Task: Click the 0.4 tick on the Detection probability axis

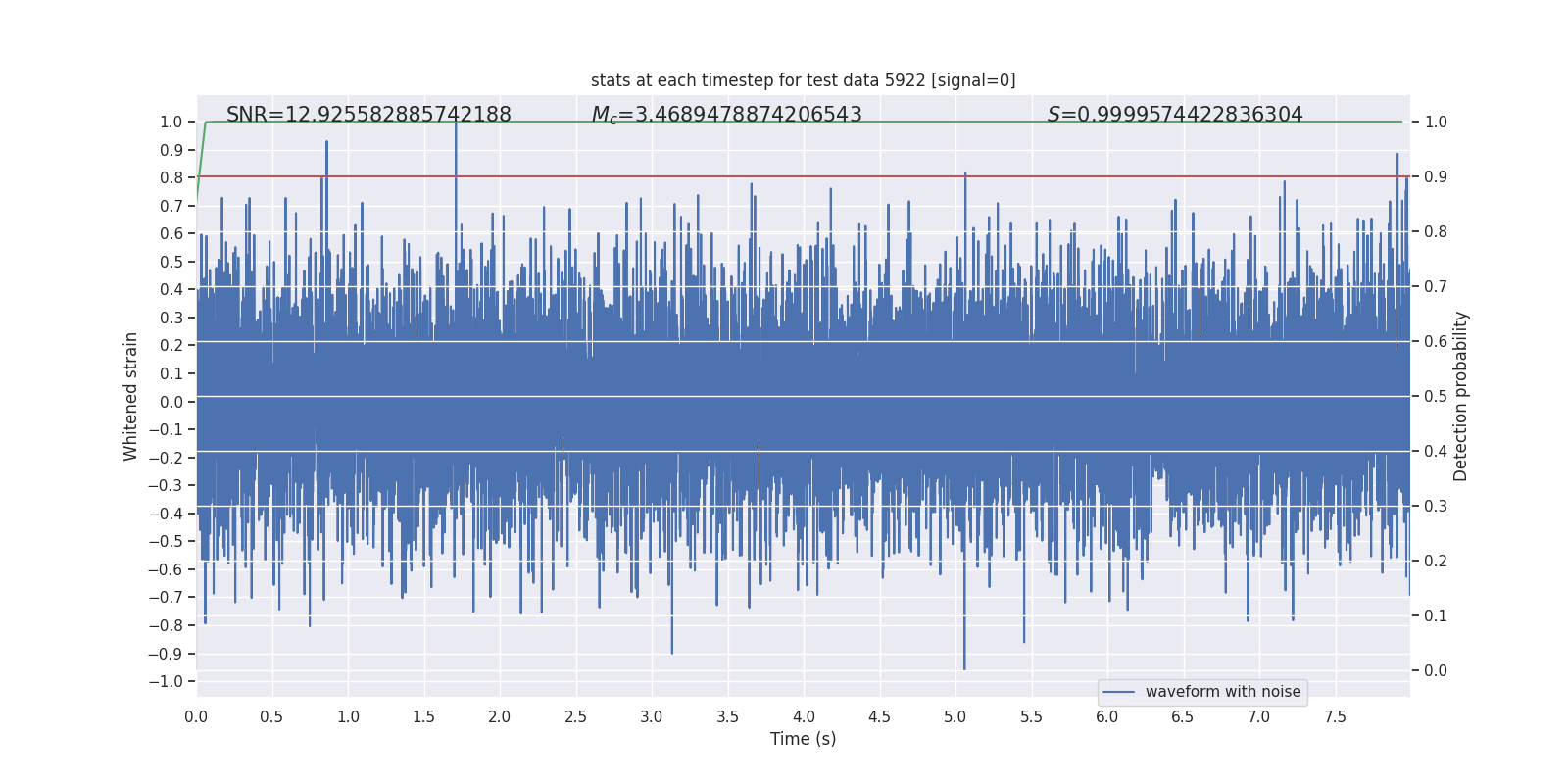Action: click(x=1436, y=452)
